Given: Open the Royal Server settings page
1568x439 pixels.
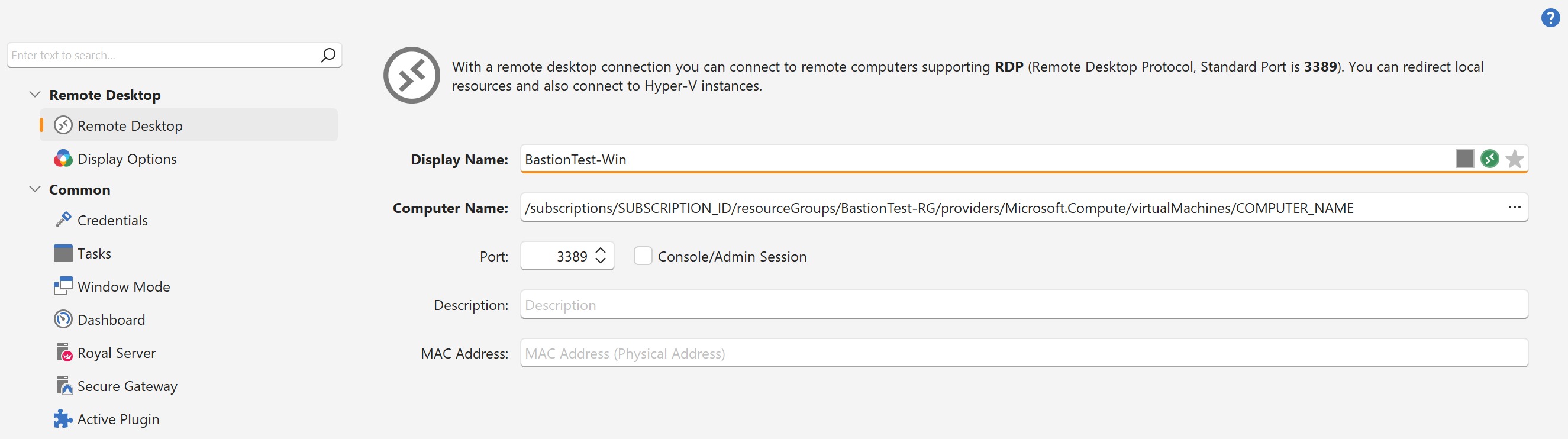Looking at the screenshot, I should [115, 353].
